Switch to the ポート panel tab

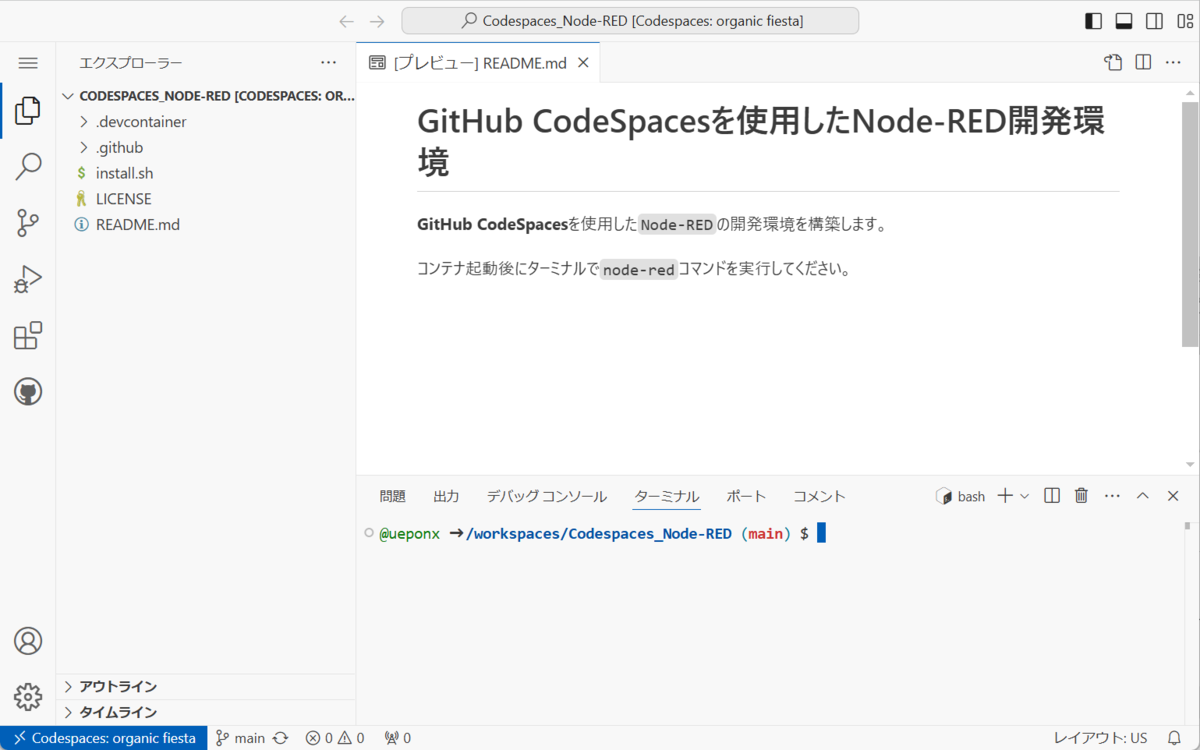tap(746, 496)
